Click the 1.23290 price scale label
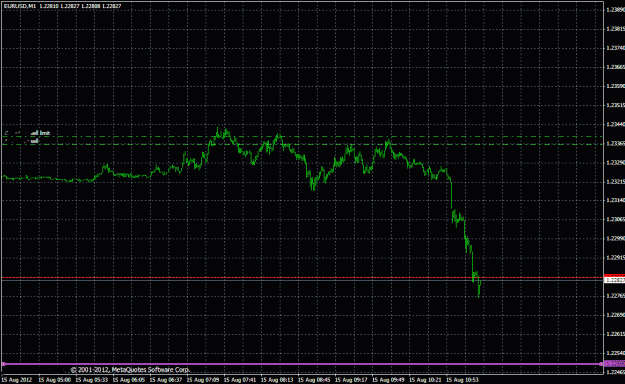This screenshot has width=625, height=384. [x=615, y=163]
